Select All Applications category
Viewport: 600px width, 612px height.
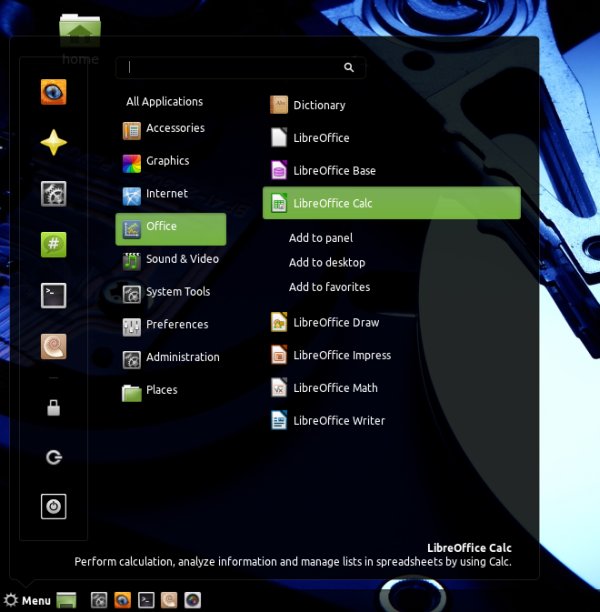point(164,101)
